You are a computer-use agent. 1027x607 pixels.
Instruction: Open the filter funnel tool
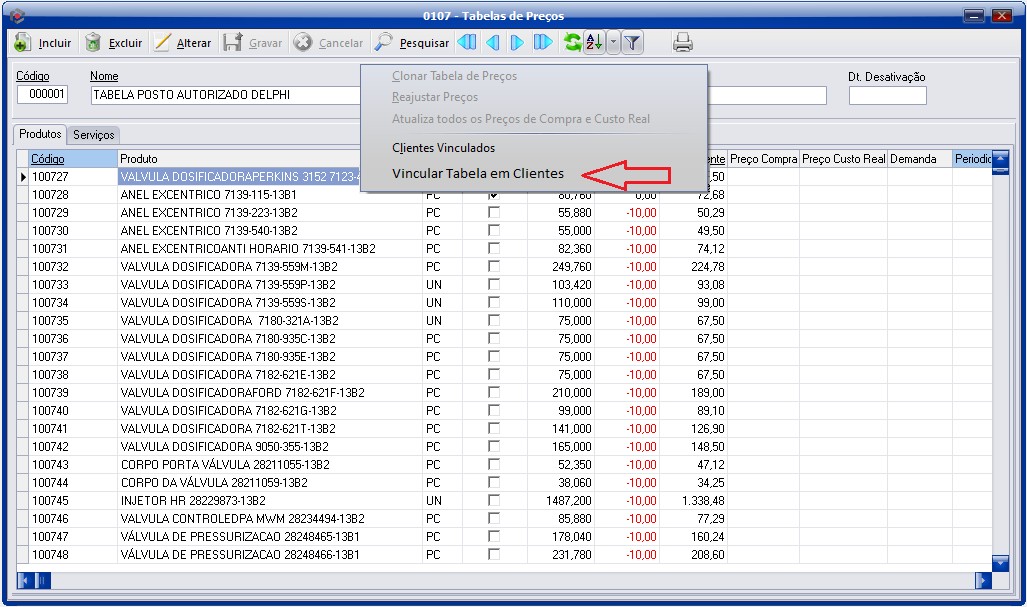[633, 43]
